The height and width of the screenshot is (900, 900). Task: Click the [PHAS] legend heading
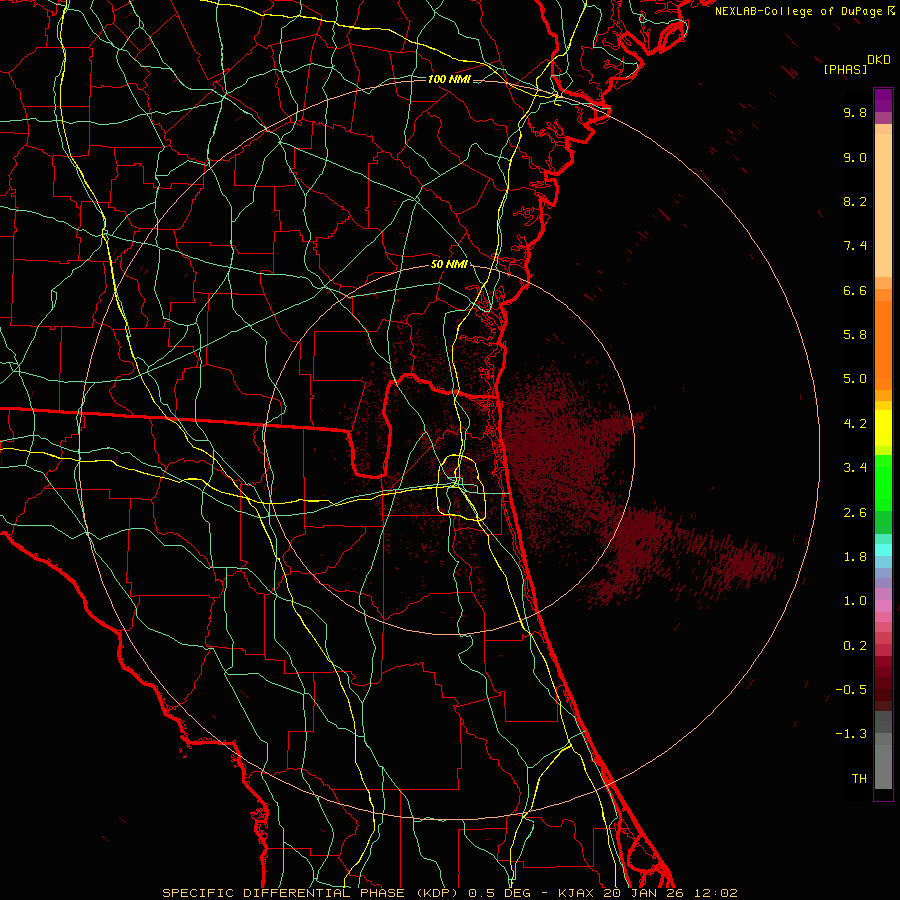pyautogui.click(x=845, y=70)
